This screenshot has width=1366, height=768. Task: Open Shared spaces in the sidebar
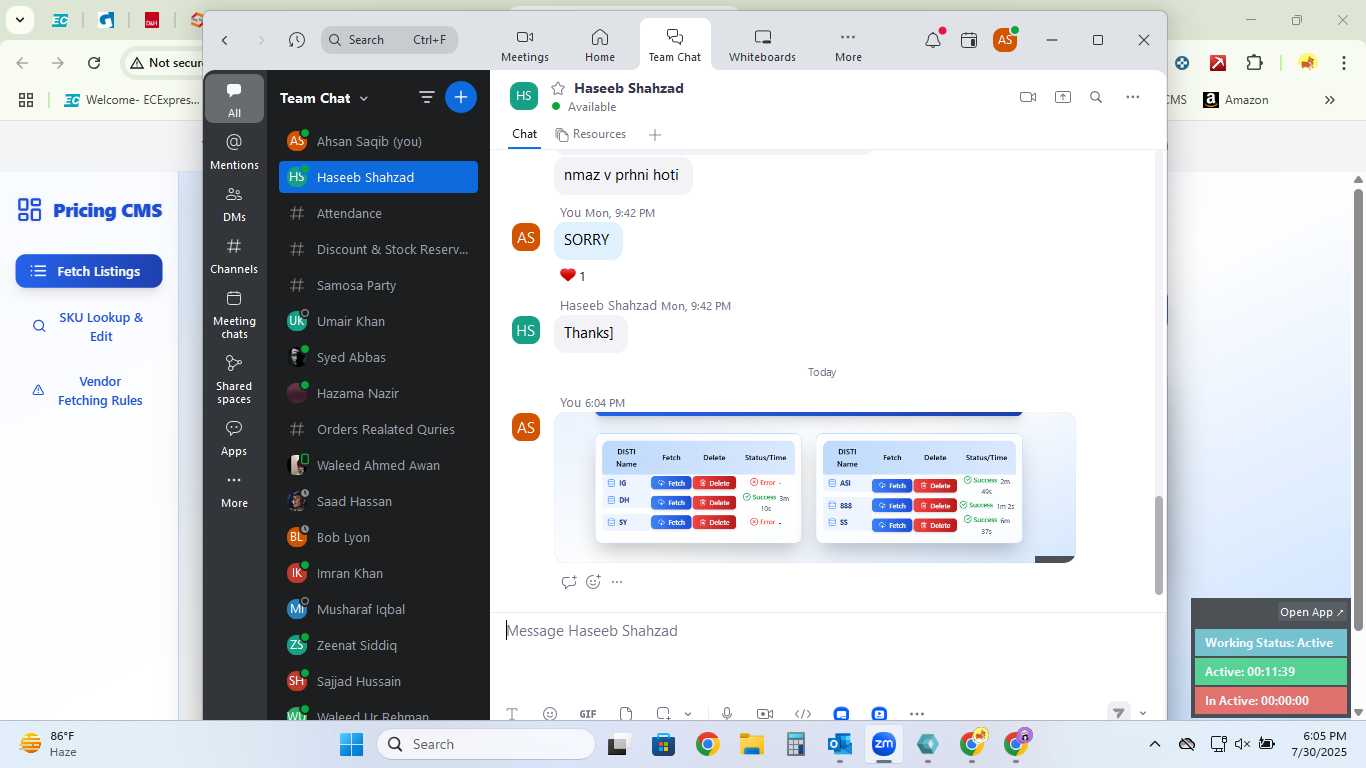[234, 379]
